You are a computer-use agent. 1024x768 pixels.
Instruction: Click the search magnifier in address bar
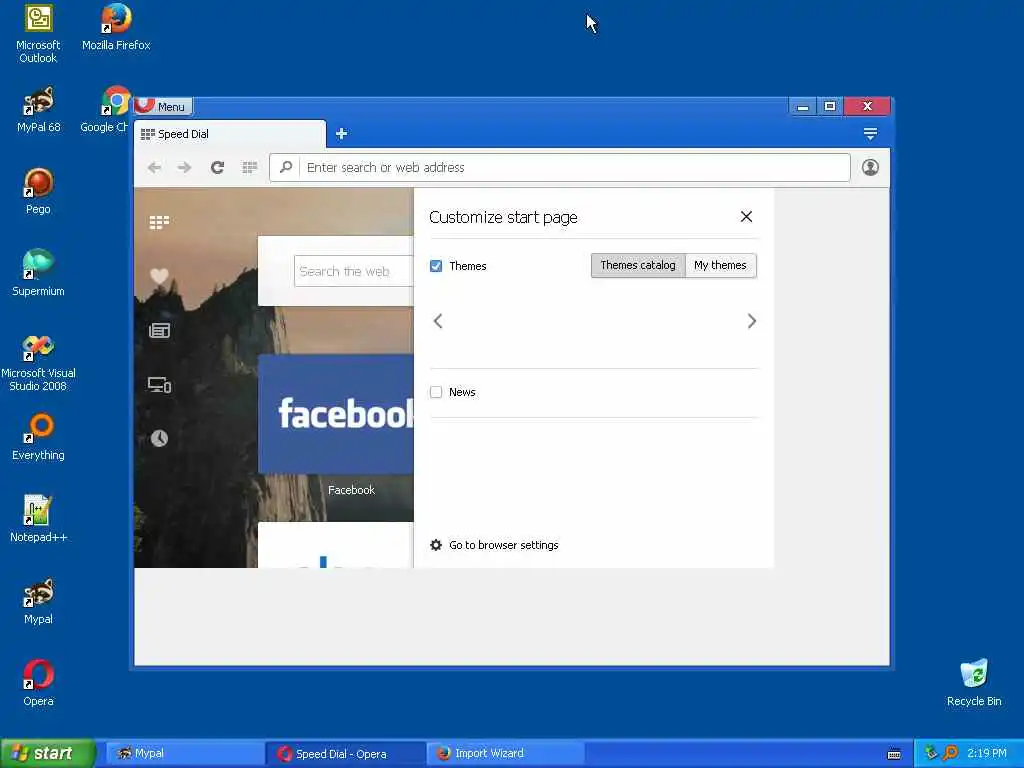coord(285,168)
